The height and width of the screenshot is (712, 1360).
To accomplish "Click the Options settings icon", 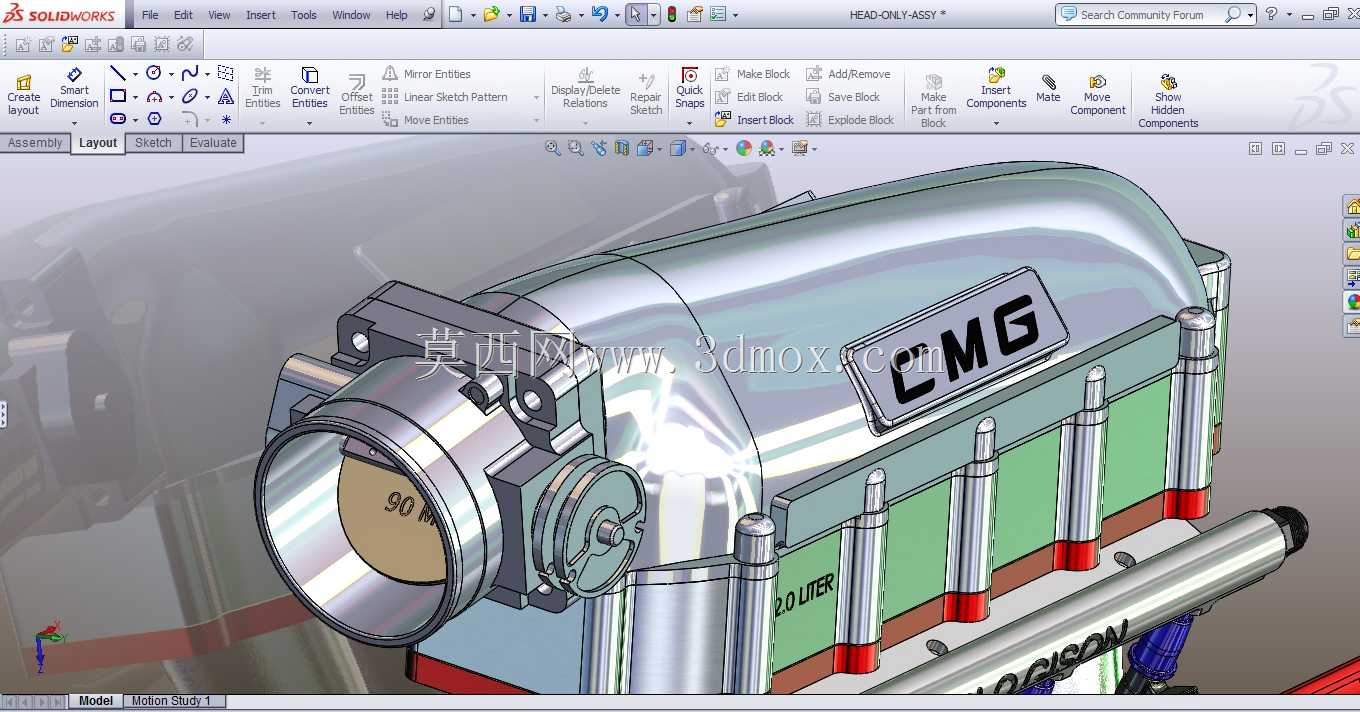I will pos(718,14).
